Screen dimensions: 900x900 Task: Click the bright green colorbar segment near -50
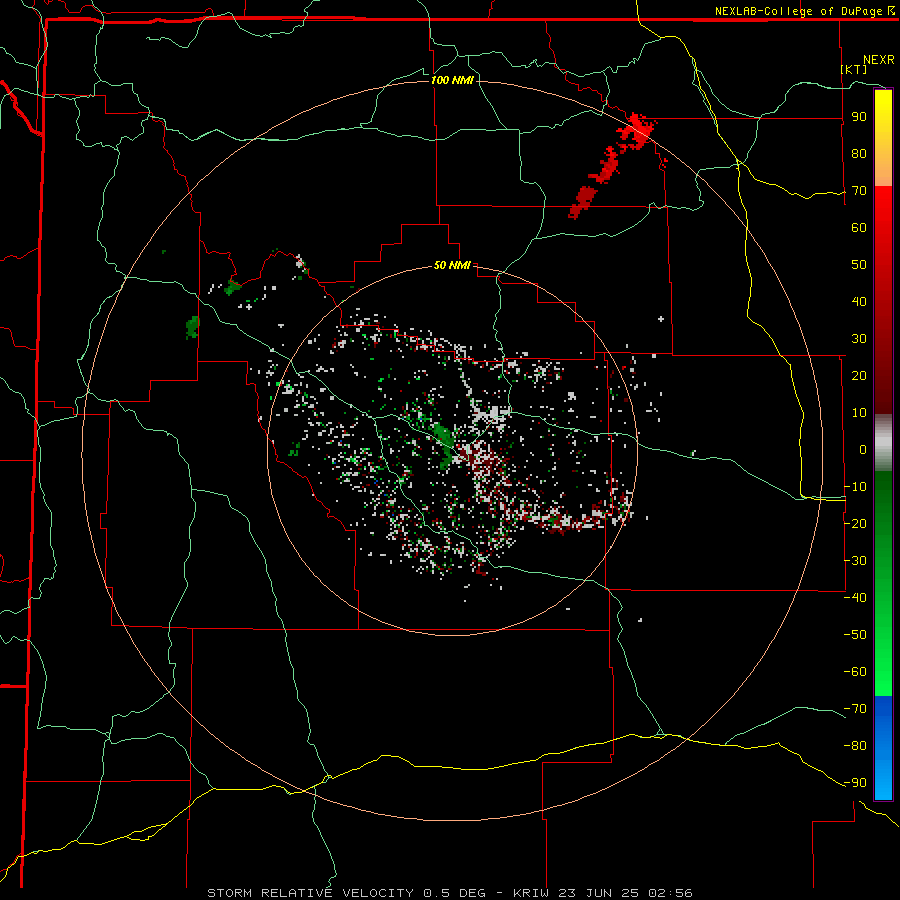click(x=883, y=635)
